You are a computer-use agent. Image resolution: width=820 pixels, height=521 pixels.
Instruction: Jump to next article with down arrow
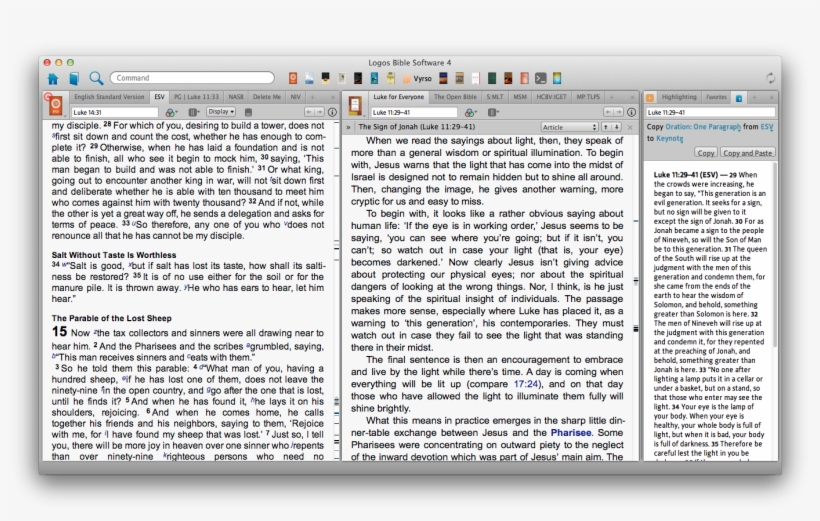pyautogui.click(x=617, y=127)
